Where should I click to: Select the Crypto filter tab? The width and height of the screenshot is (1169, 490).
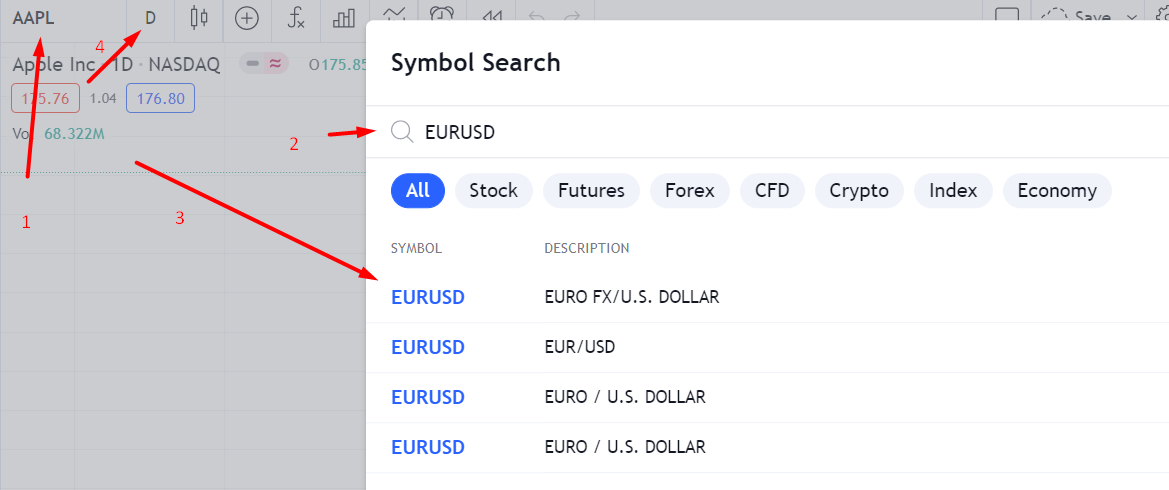[859, 190]
